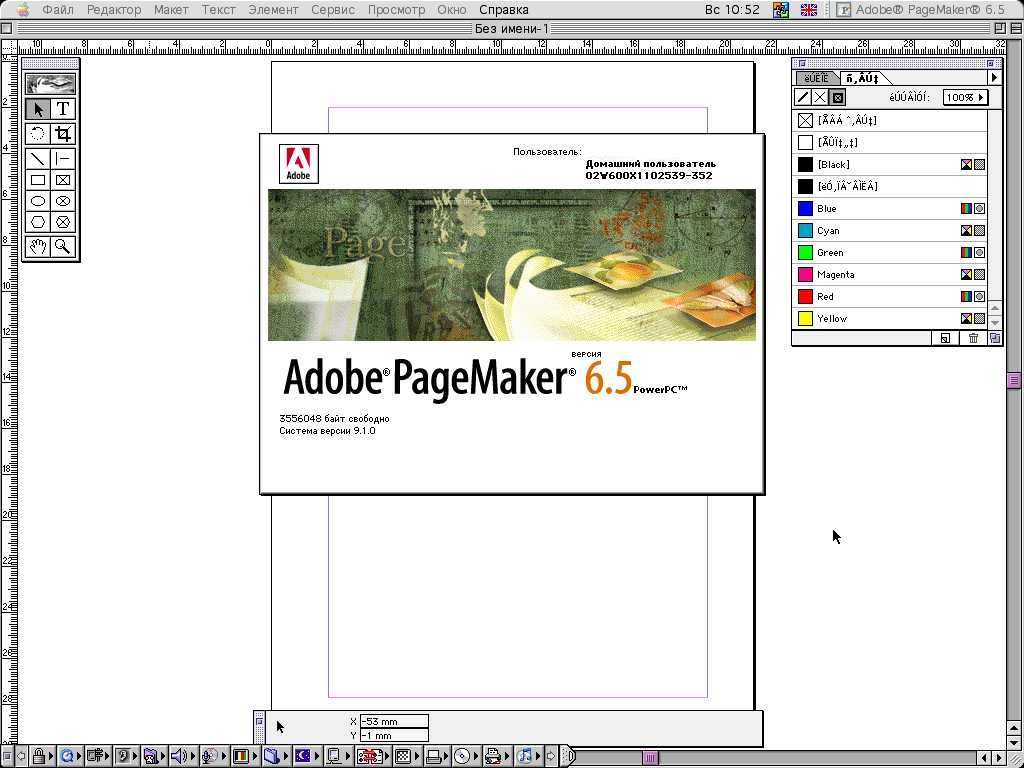The image size is (1024, 768).
Task: Open the Файл menu
Action: click(58, 10)
